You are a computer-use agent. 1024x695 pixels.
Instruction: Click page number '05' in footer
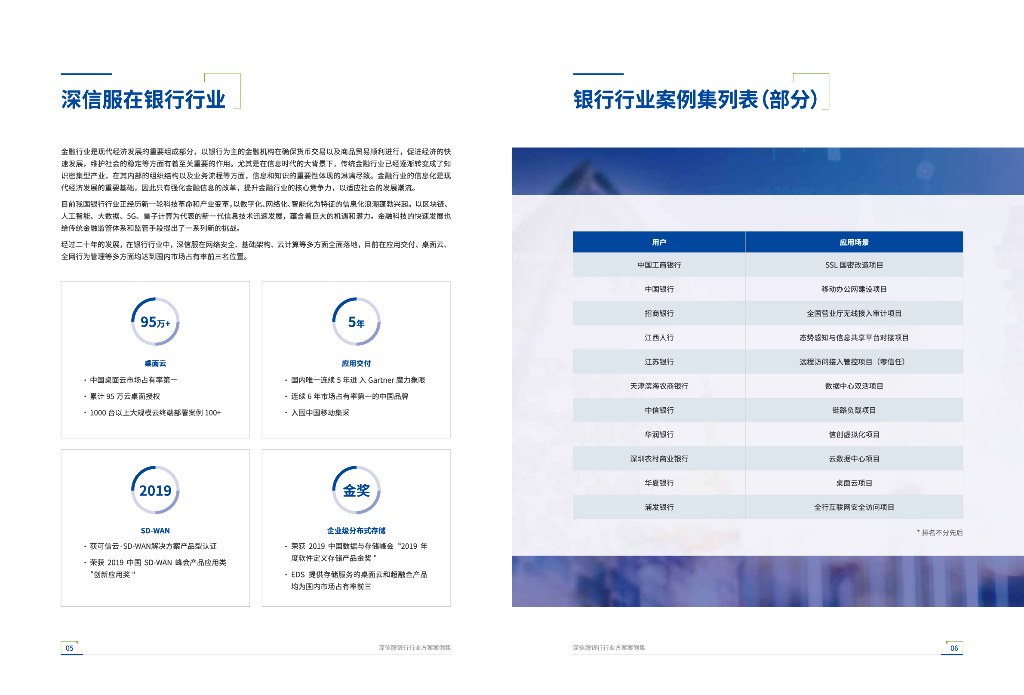(x=70, y=648)
